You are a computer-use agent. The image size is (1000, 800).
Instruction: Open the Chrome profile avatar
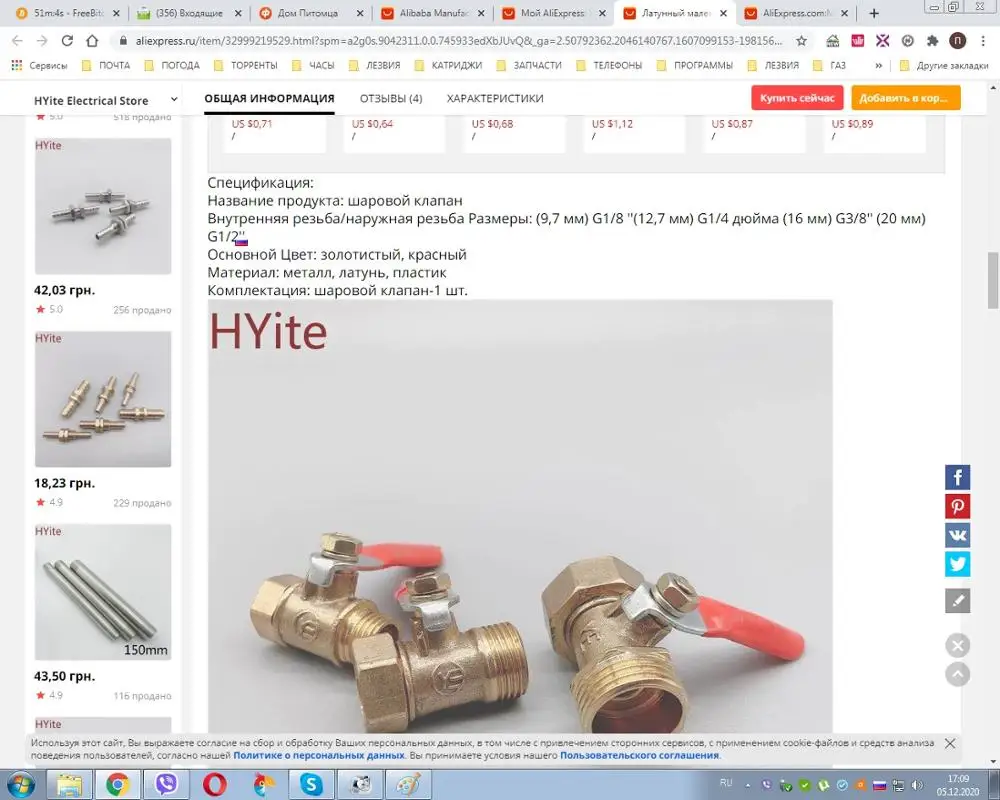point(957,41)
